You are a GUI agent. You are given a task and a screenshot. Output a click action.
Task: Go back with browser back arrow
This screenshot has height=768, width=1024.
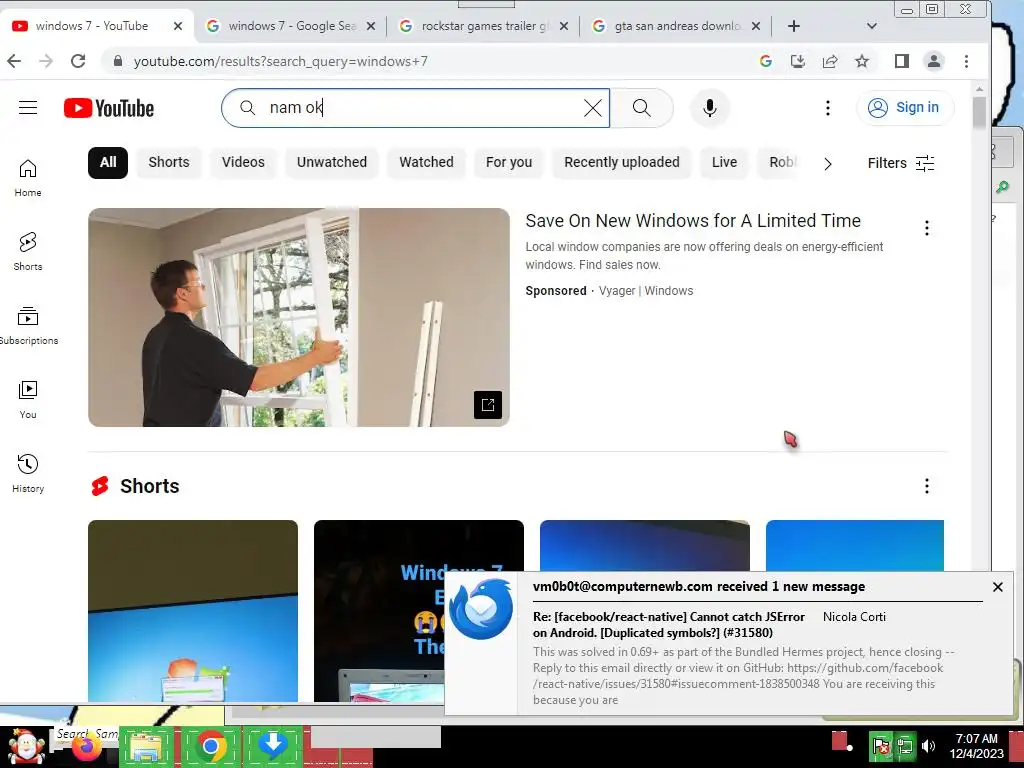(14, 61)
